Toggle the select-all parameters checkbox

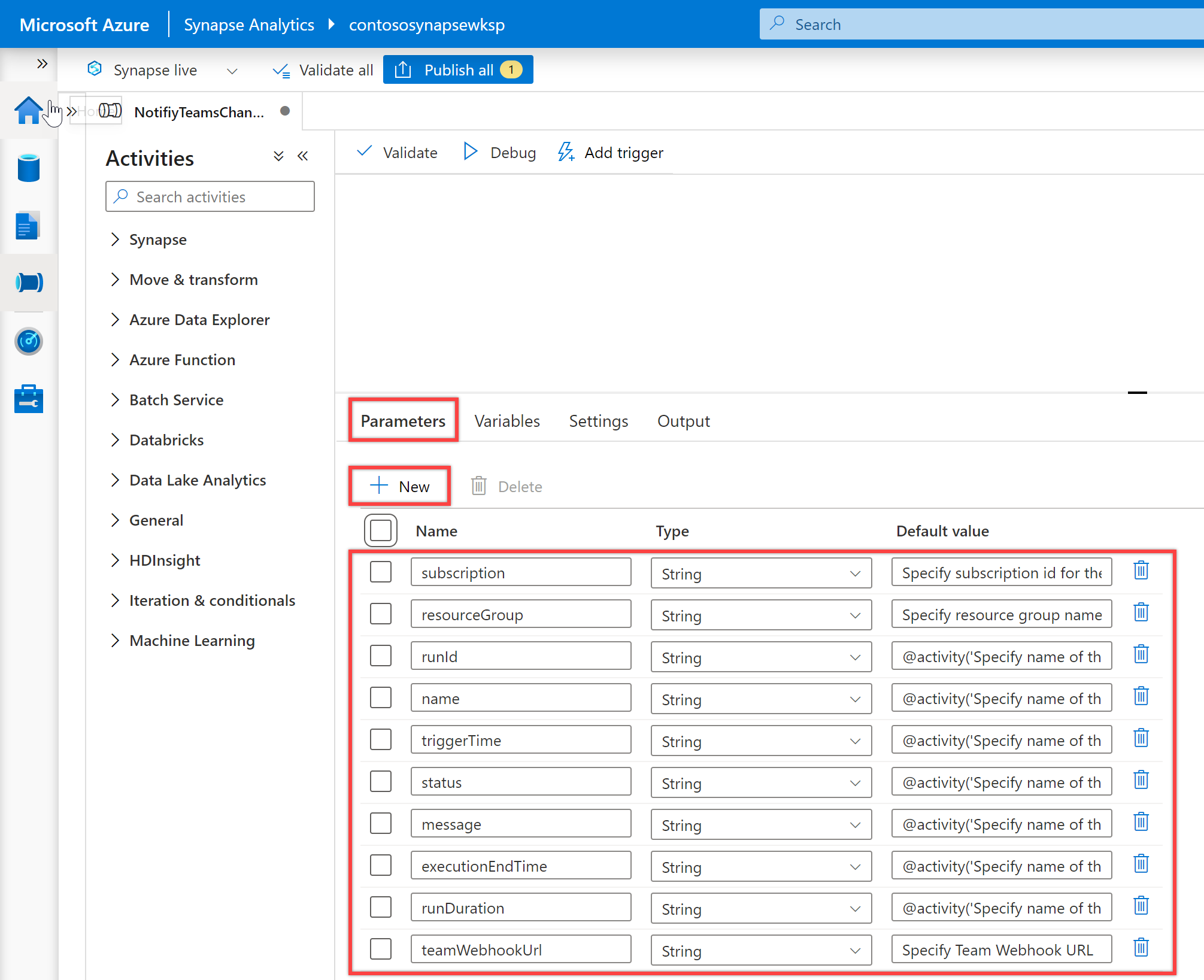click(x=381, y=529)
